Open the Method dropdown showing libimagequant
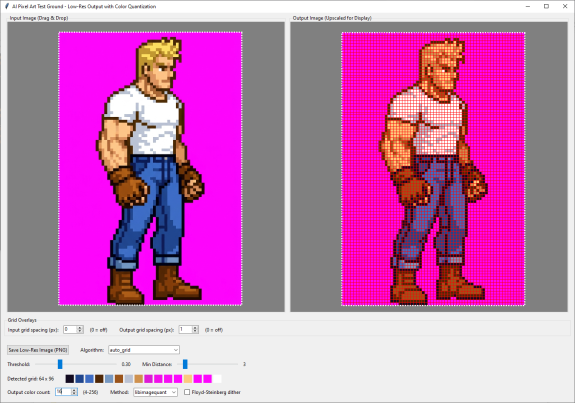575x403 pixels. pyautogui.click(x=155, y=392)
